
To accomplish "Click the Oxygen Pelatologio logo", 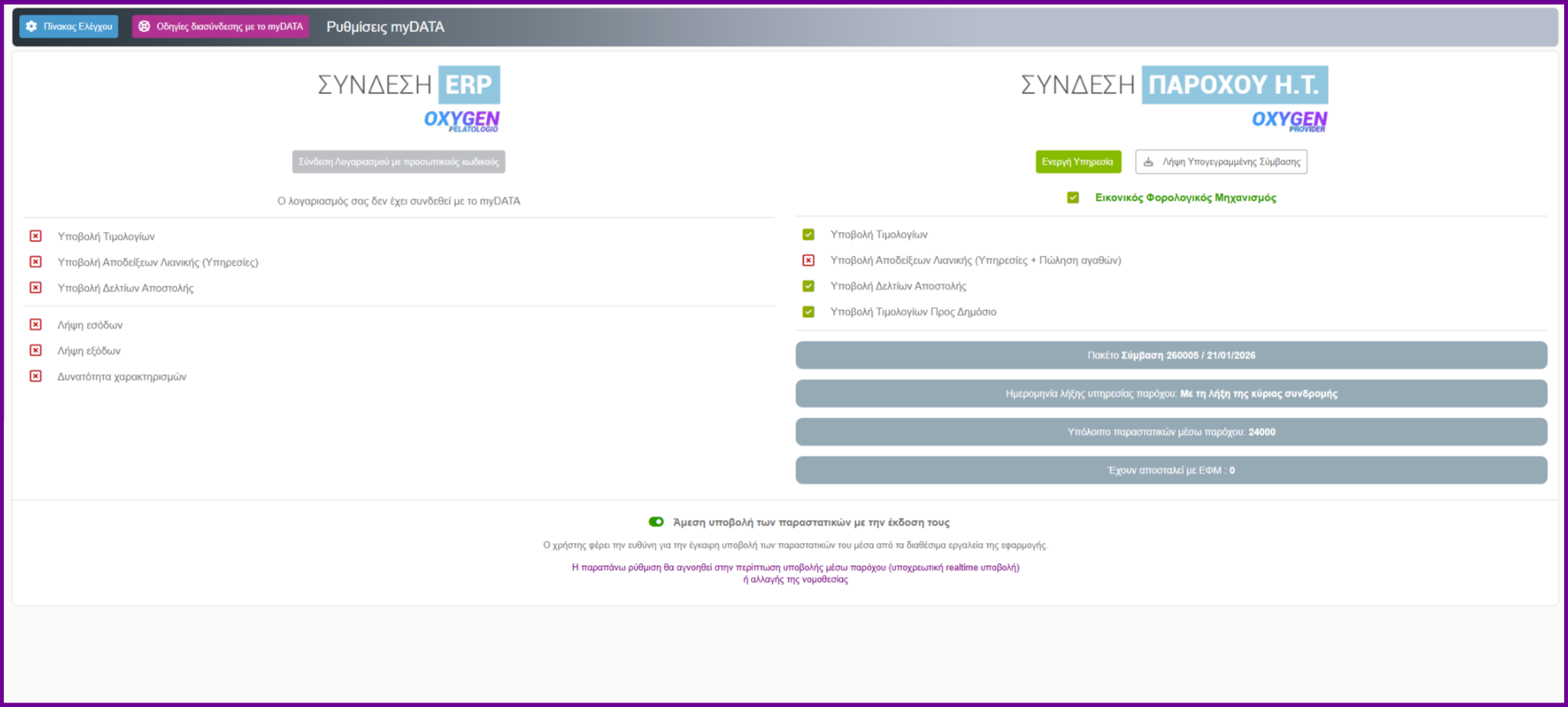I will pos(462,121).
